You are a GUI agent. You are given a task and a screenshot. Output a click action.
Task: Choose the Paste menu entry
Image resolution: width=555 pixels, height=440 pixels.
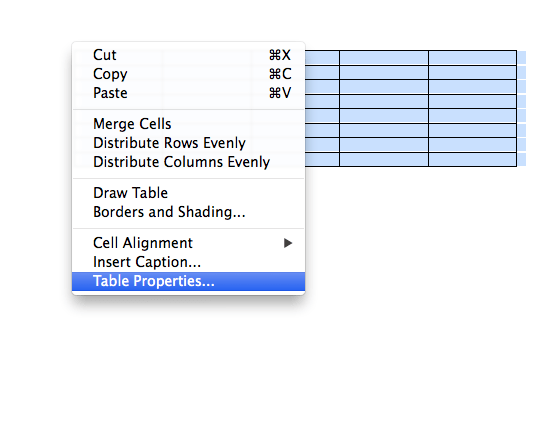(188, 93)
